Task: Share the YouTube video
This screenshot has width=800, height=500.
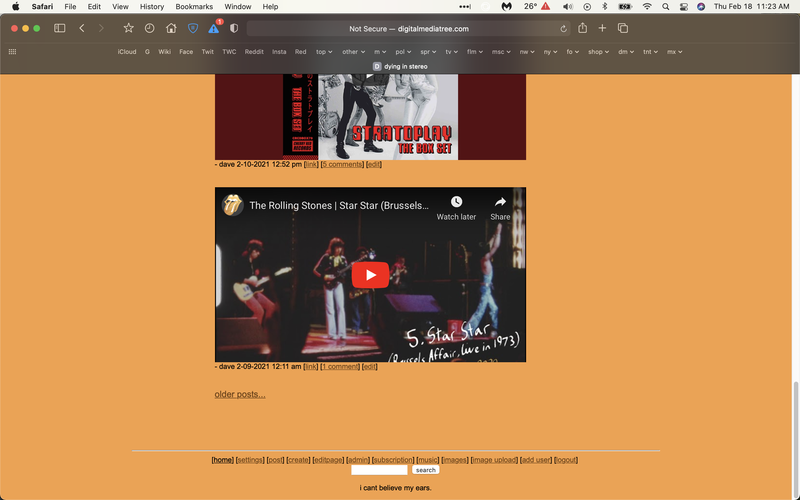Action: [x=500, y=208]
